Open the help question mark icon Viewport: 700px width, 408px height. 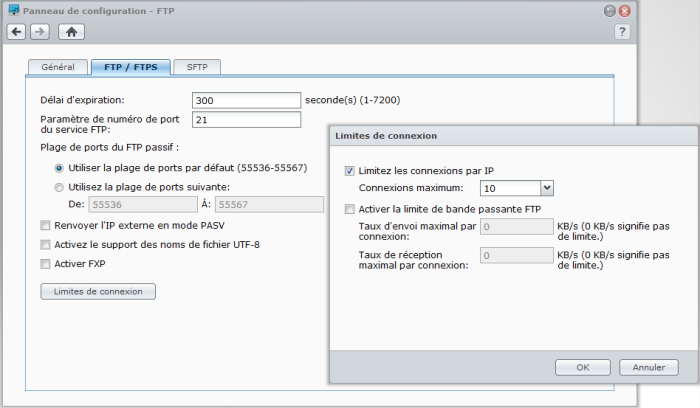[621, 32]
